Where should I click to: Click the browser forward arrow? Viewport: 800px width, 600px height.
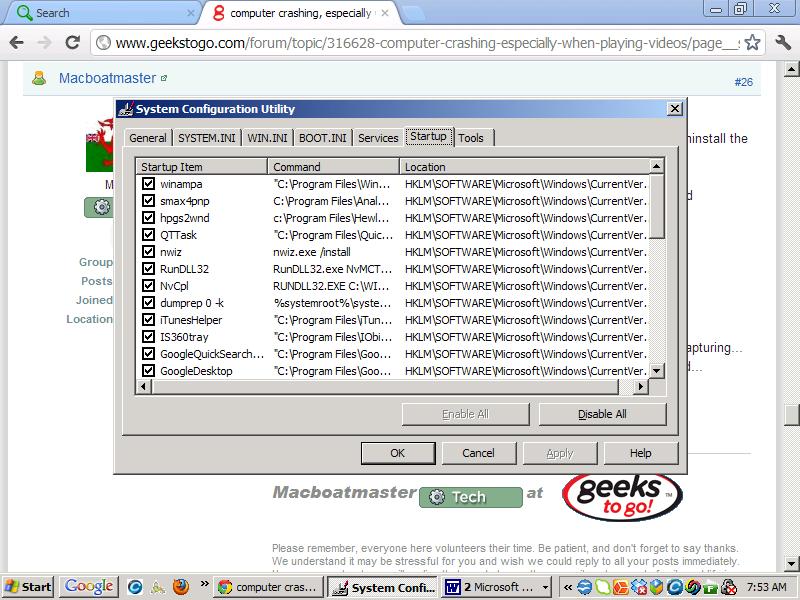click(x=45, y=42)
